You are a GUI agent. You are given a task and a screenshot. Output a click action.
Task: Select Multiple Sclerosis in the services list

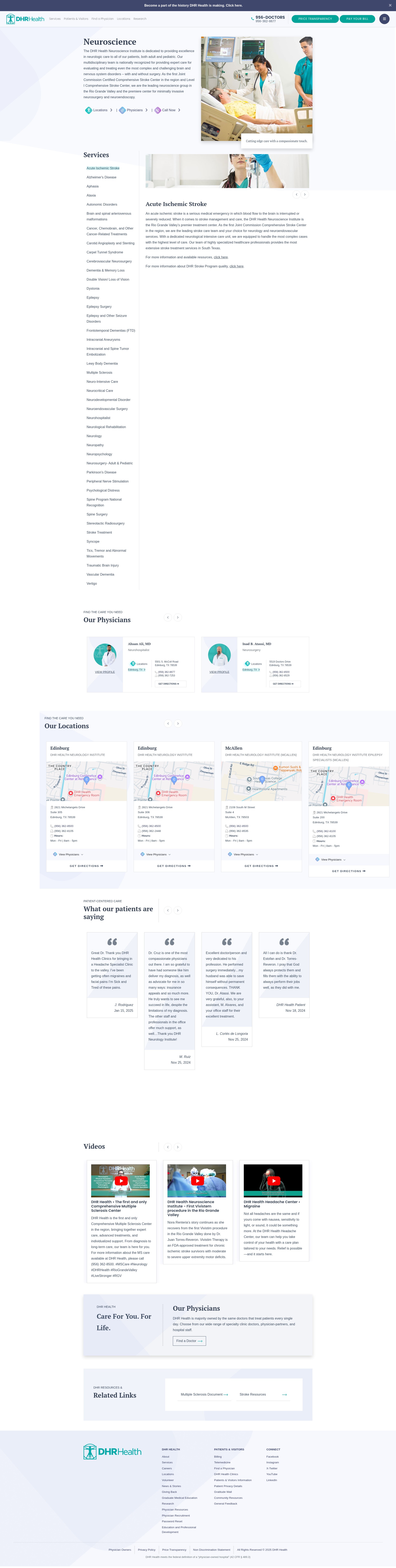(x=99, y=372)
